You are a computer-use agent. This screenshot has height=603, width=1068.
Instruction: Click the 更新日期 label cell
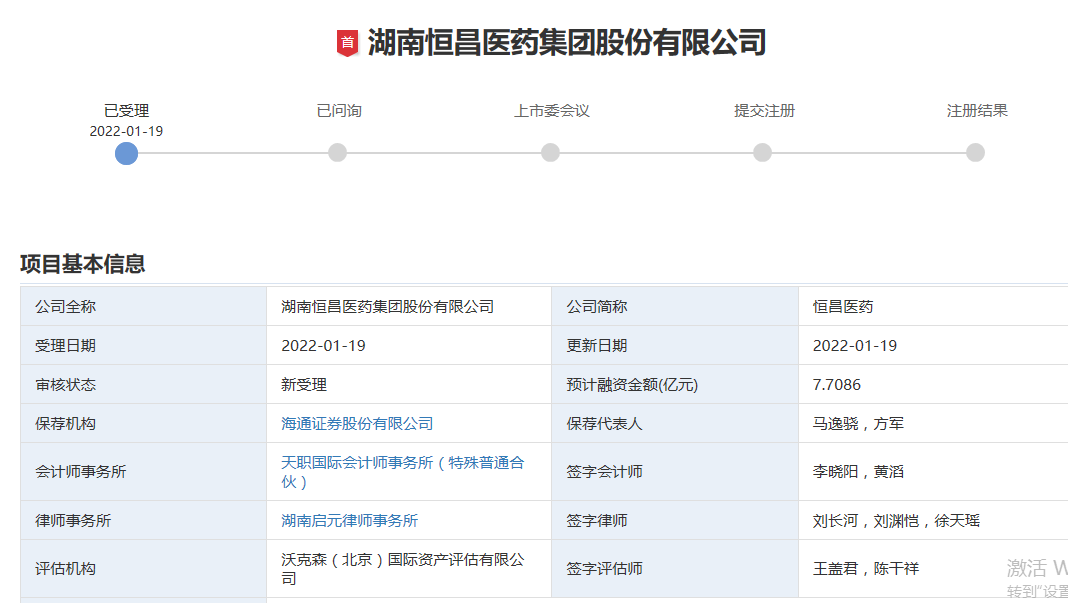(675, 345)
